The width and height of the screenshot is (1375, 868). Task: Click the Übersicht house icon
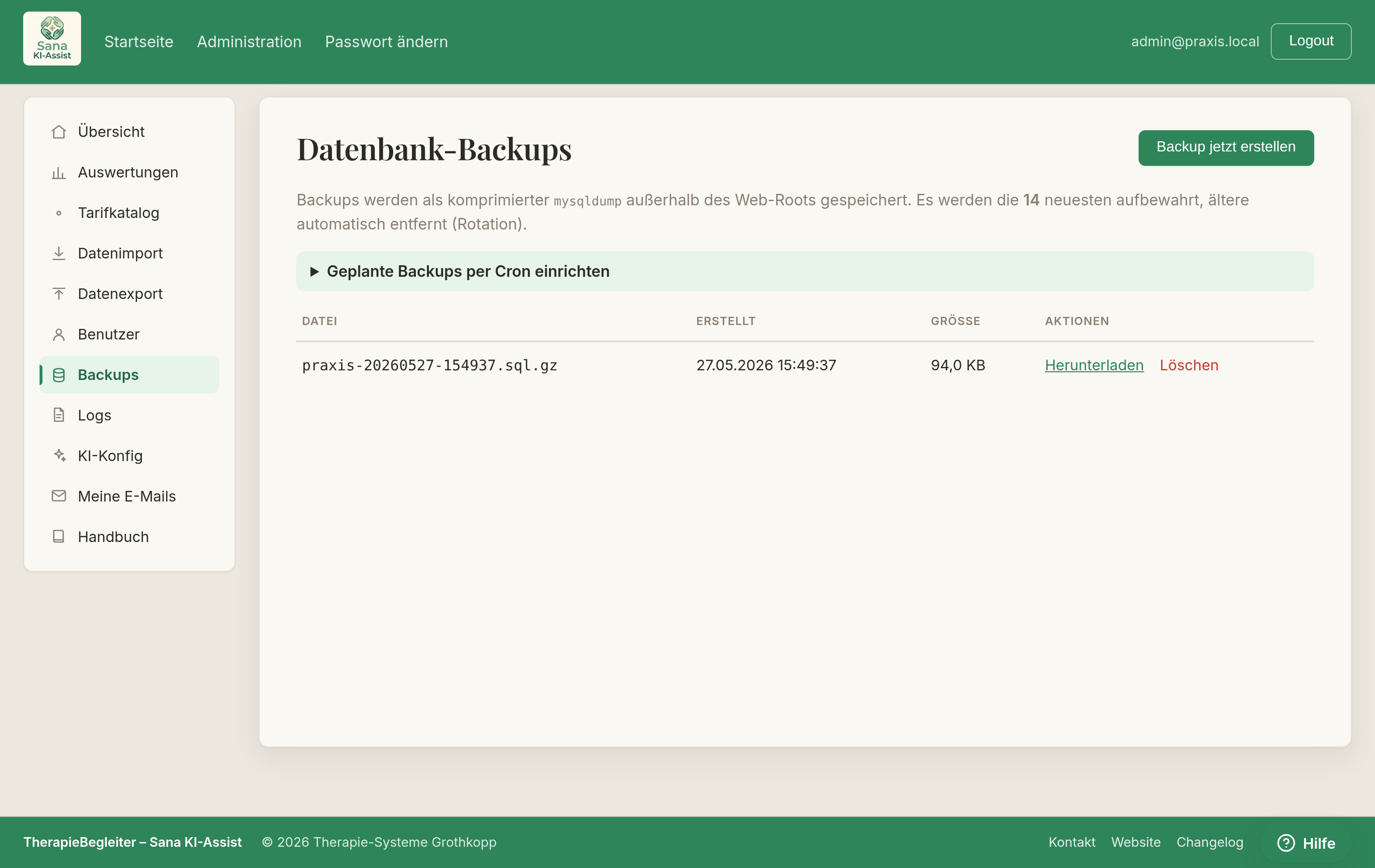[59, 132]
